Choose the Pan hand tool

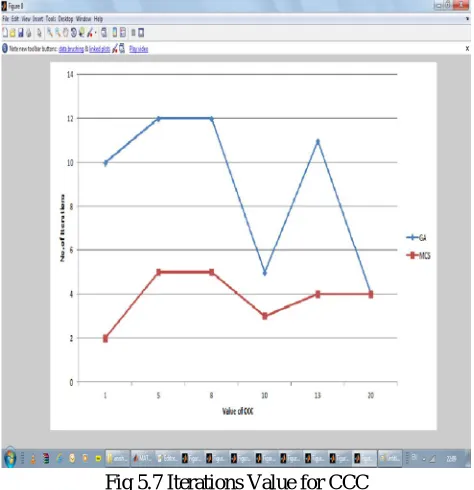pyautogui.click(x=66, y=33)
